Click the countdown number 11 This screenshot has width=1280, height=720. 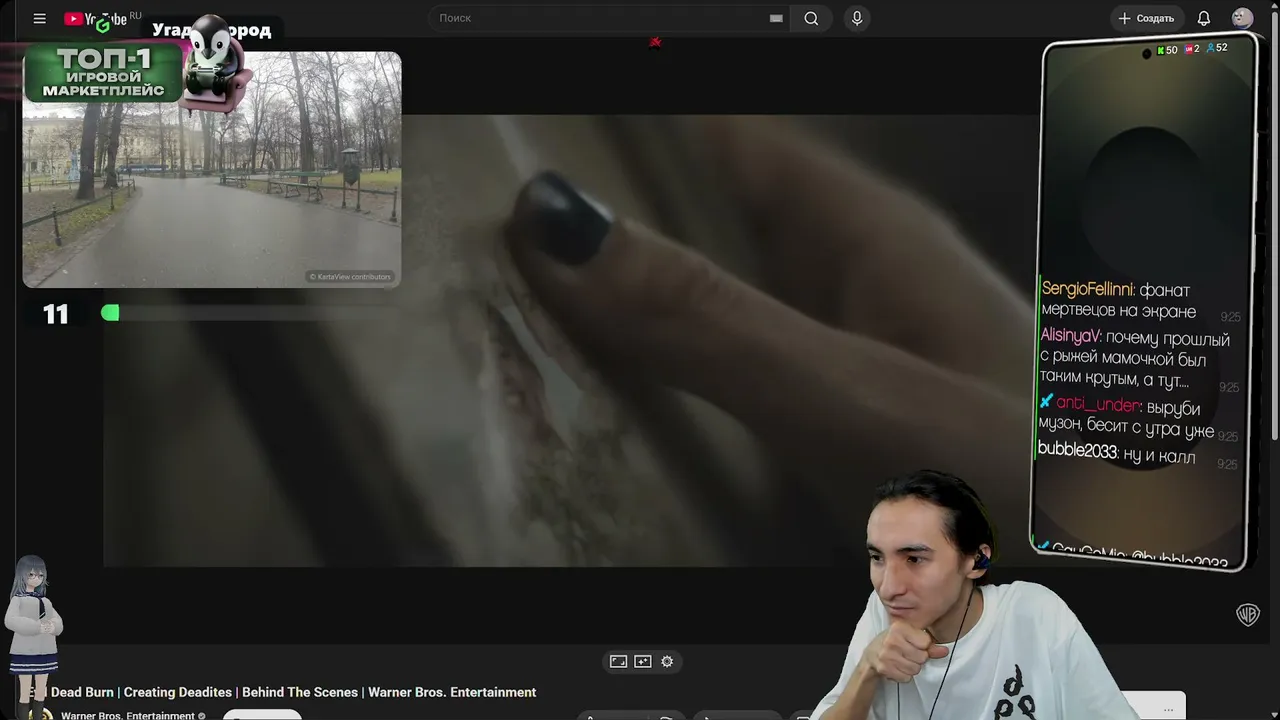click(56, 314)
